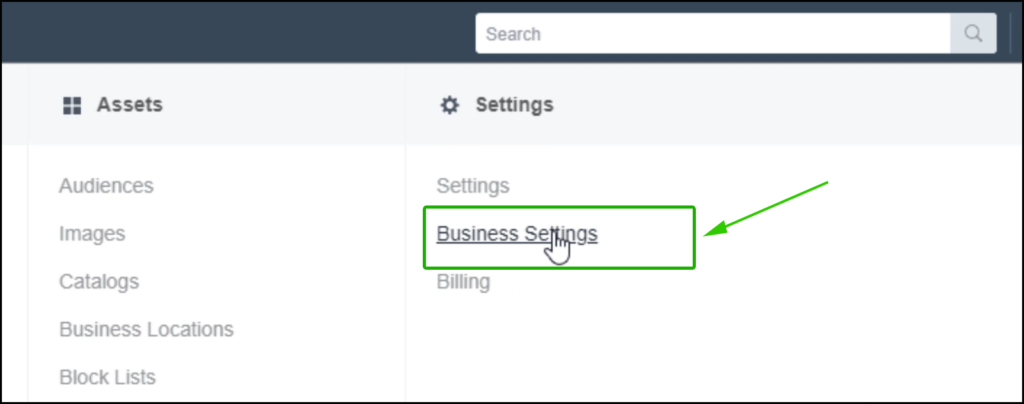Click the Settings column heading text
Screen dimensions: 1024x404
(515, 104)
